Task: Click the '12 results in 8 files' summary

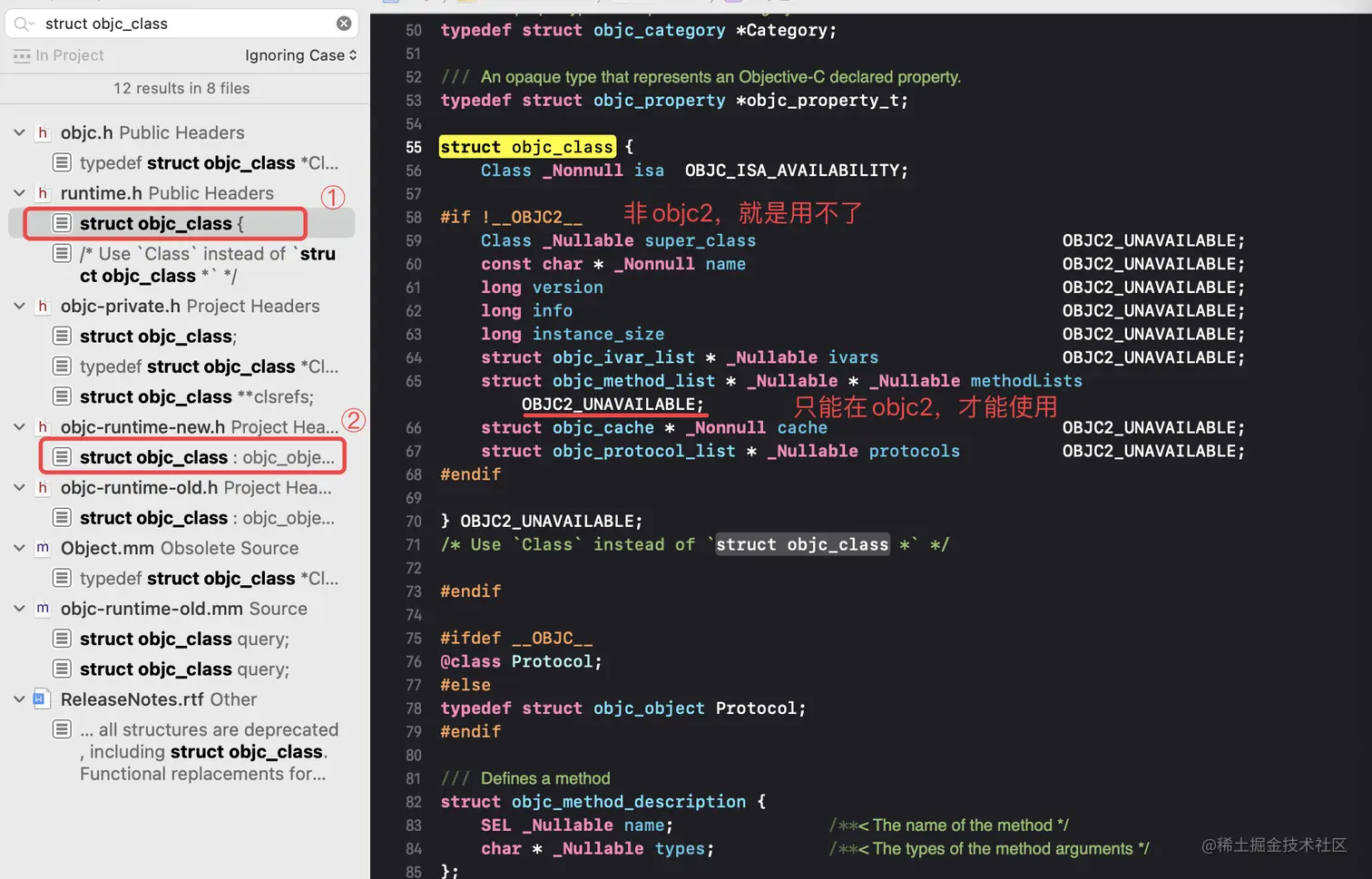Action: coord(181,88)
